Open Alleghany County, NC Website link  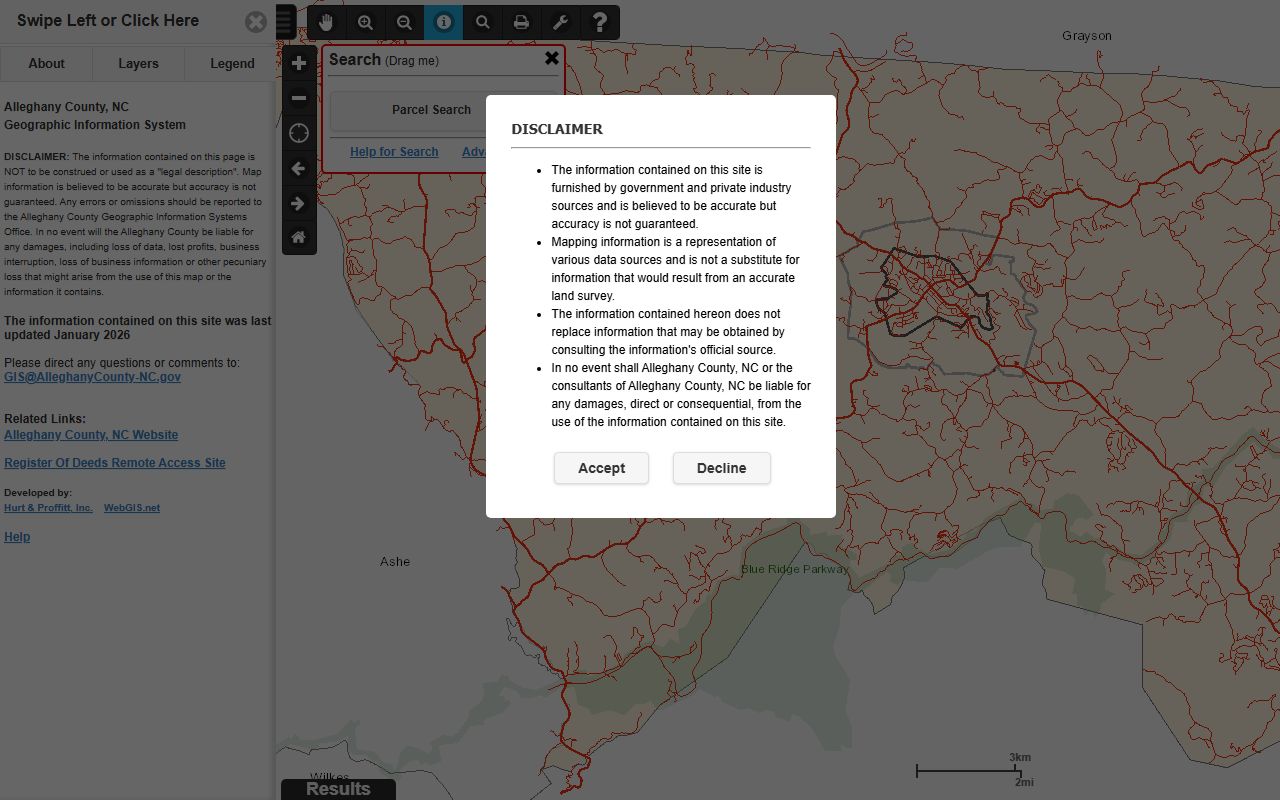[x=91, y=435]
